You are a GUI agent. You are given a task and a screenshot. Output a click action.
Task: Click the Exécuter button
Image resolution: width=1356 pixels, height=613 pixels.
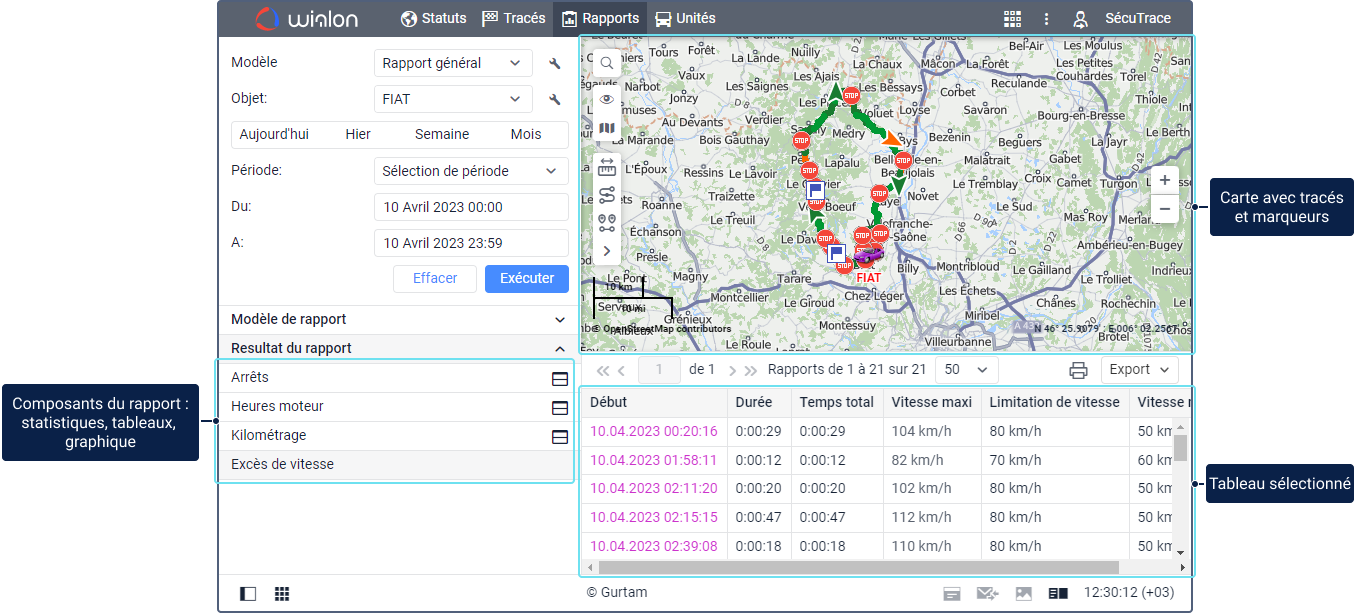pyautogui.click(x=526, y=278)
